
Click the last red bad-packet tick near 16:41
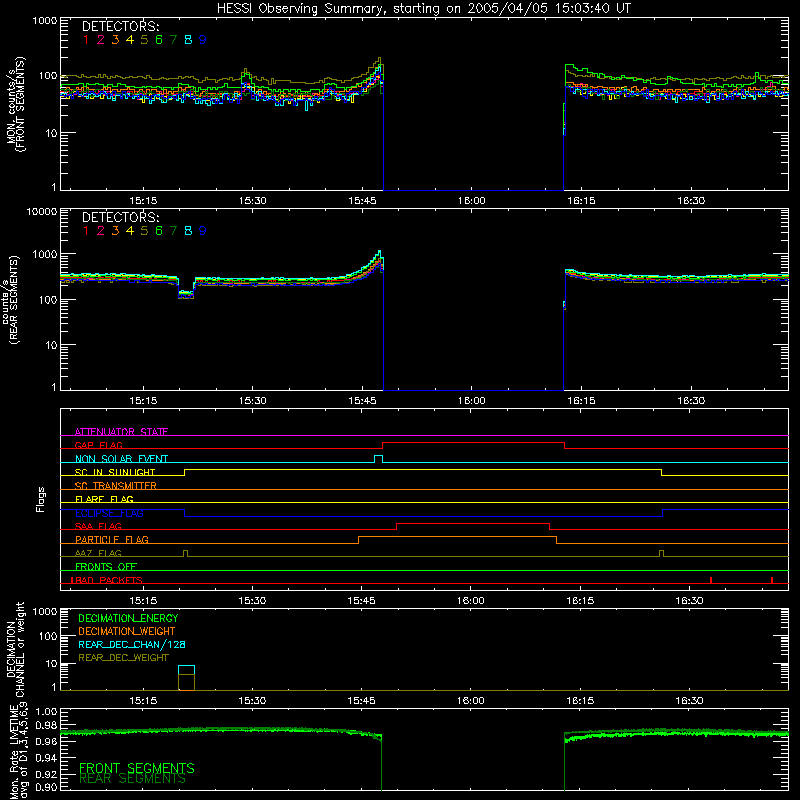[772, 580]
